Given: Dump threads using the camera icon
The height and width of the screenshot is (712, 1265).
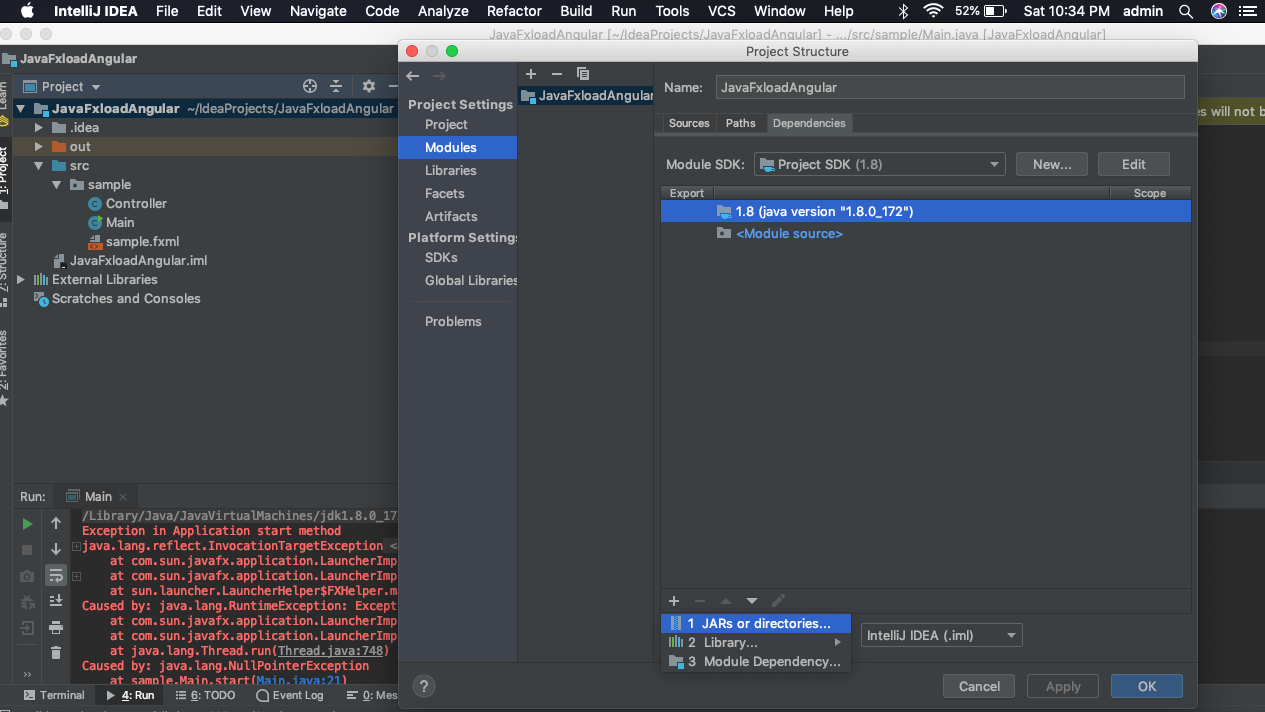Looking at the screenshot, I should tap(27, 576).
